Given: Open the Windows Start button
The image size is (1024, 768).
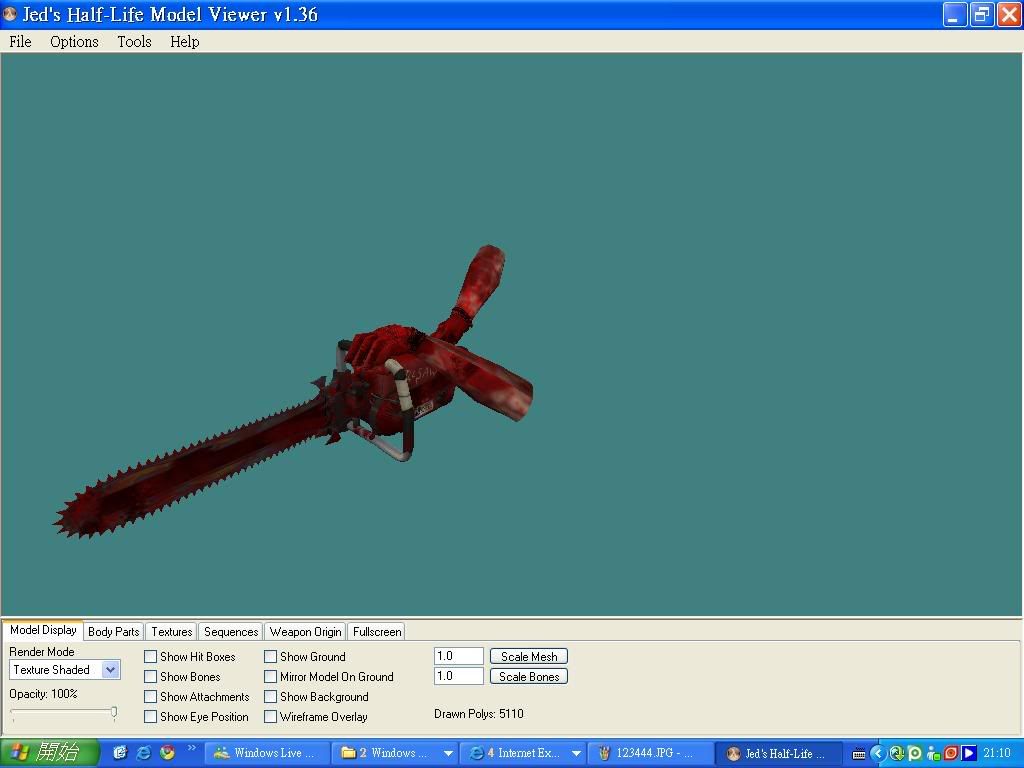Looking at the screenshot, I should pyautogui.click(x=49, y=752).
